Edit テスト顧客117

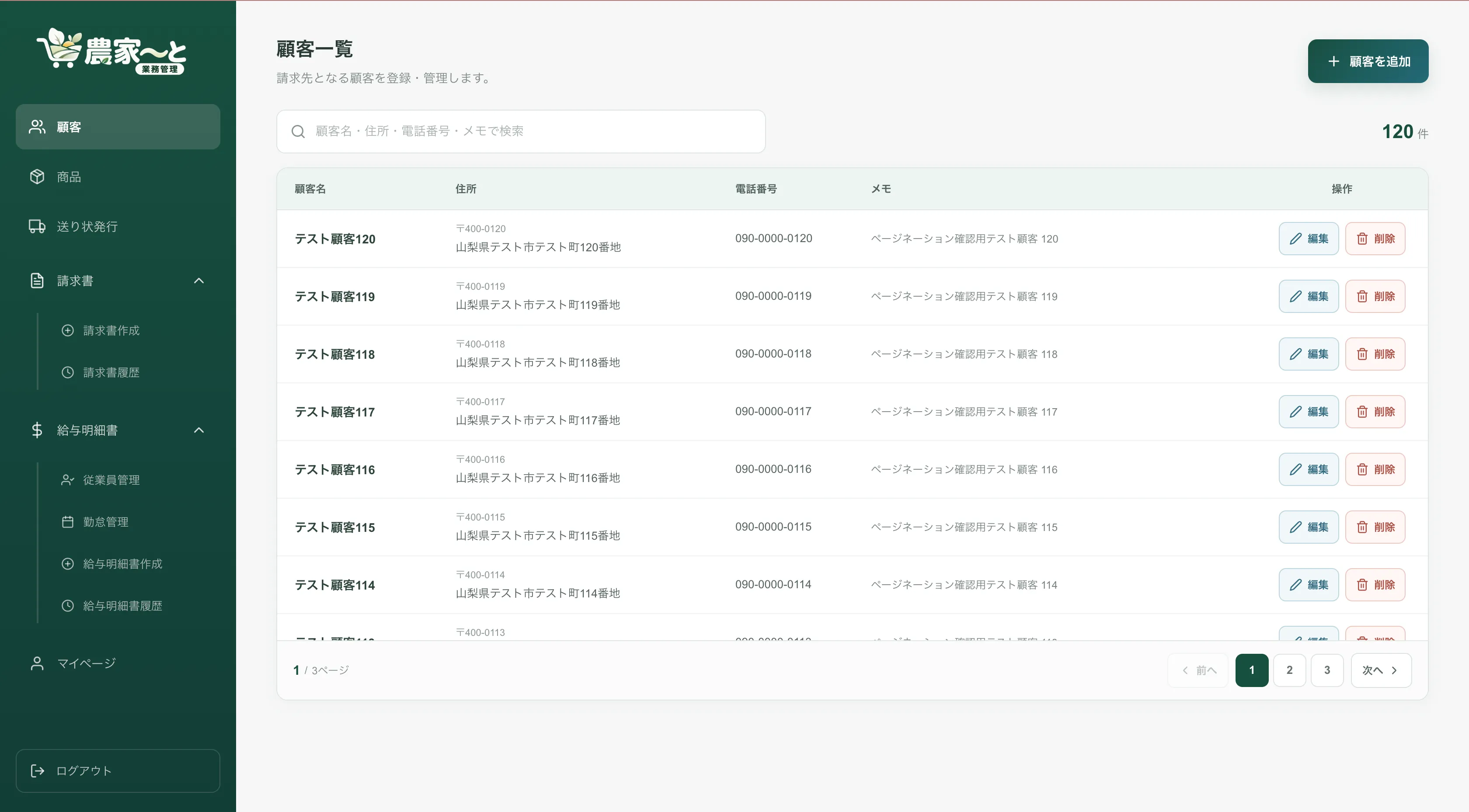pos(1308,411)
